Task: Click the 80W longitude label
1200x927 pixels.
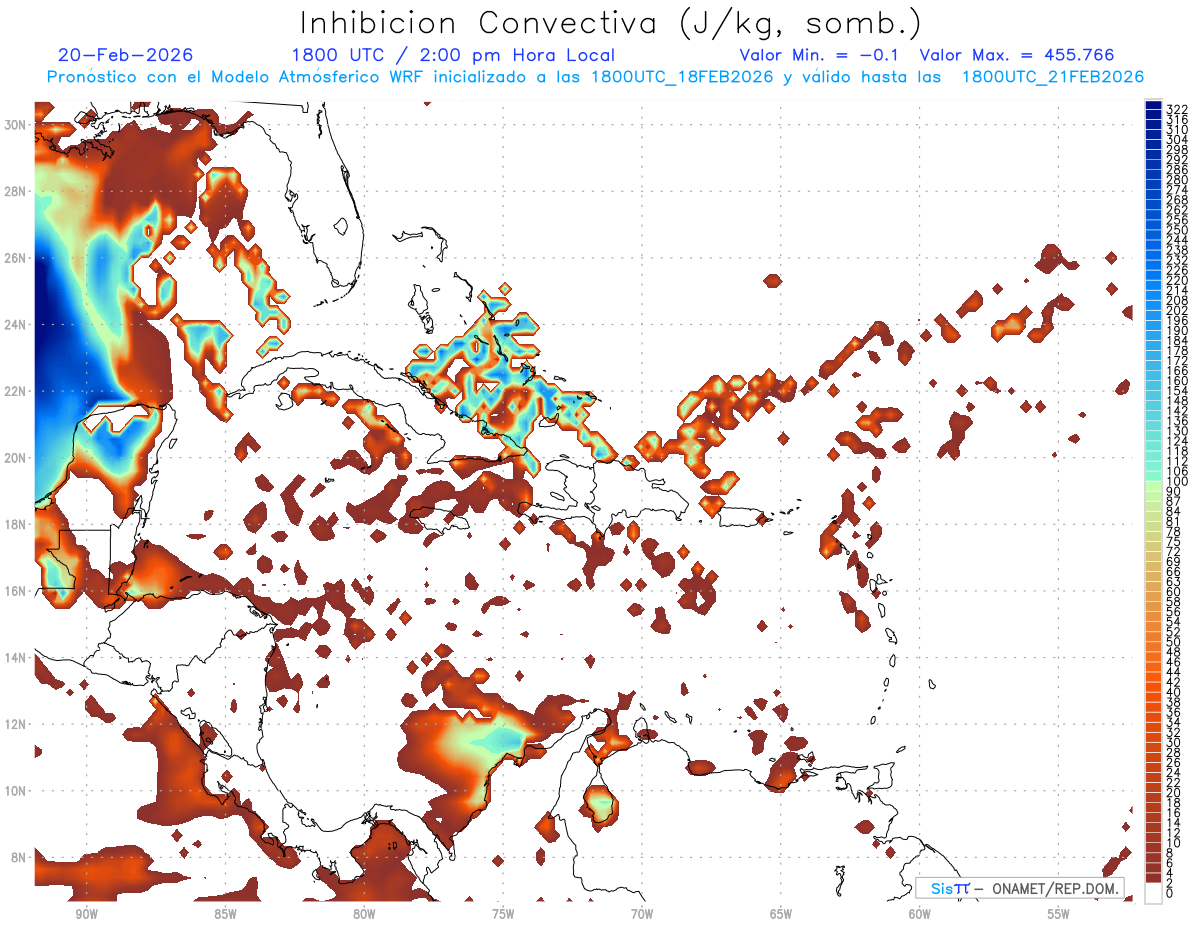Action: coord(364,914)
